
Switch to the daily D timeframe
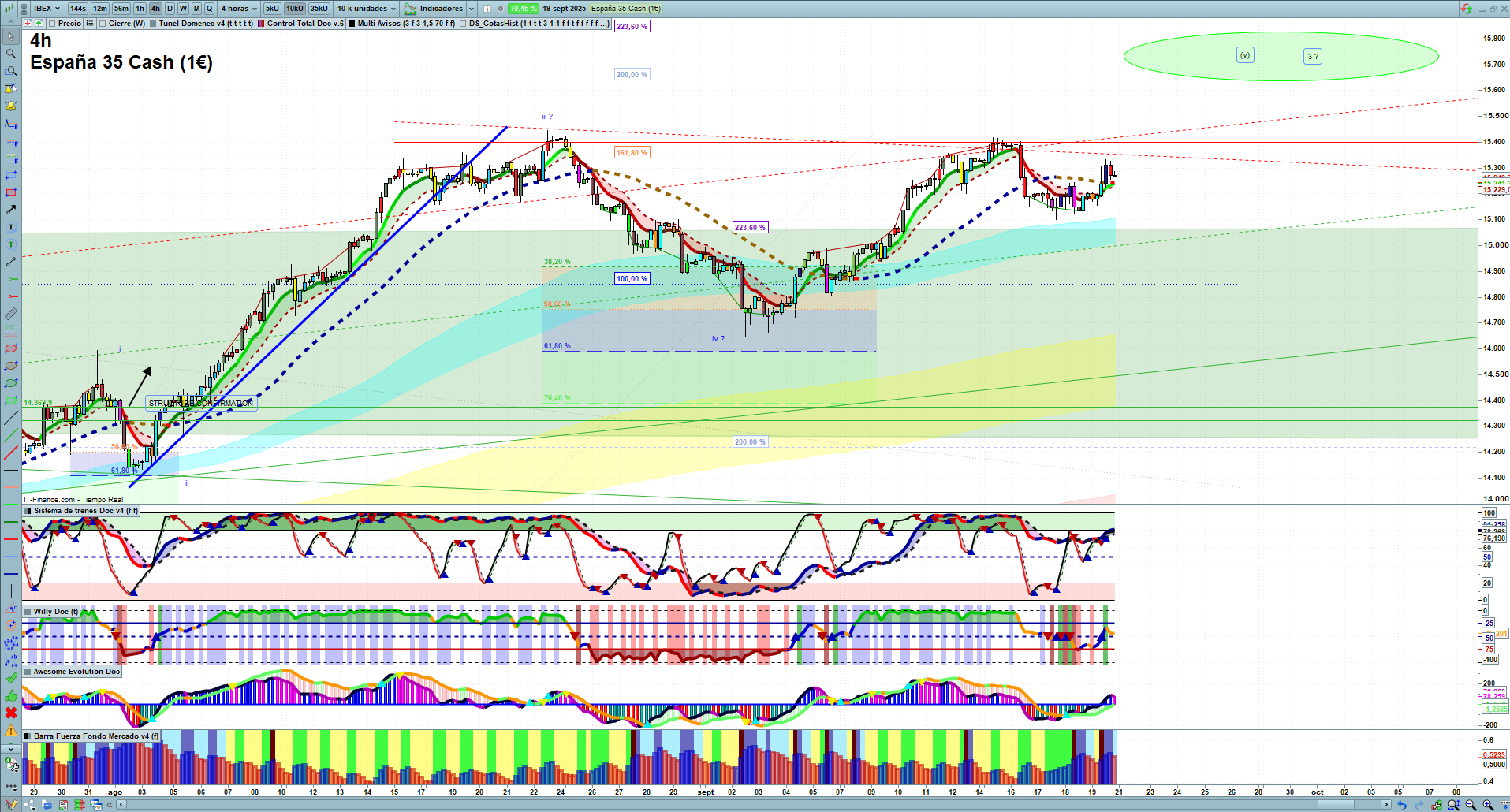(170, 9)
